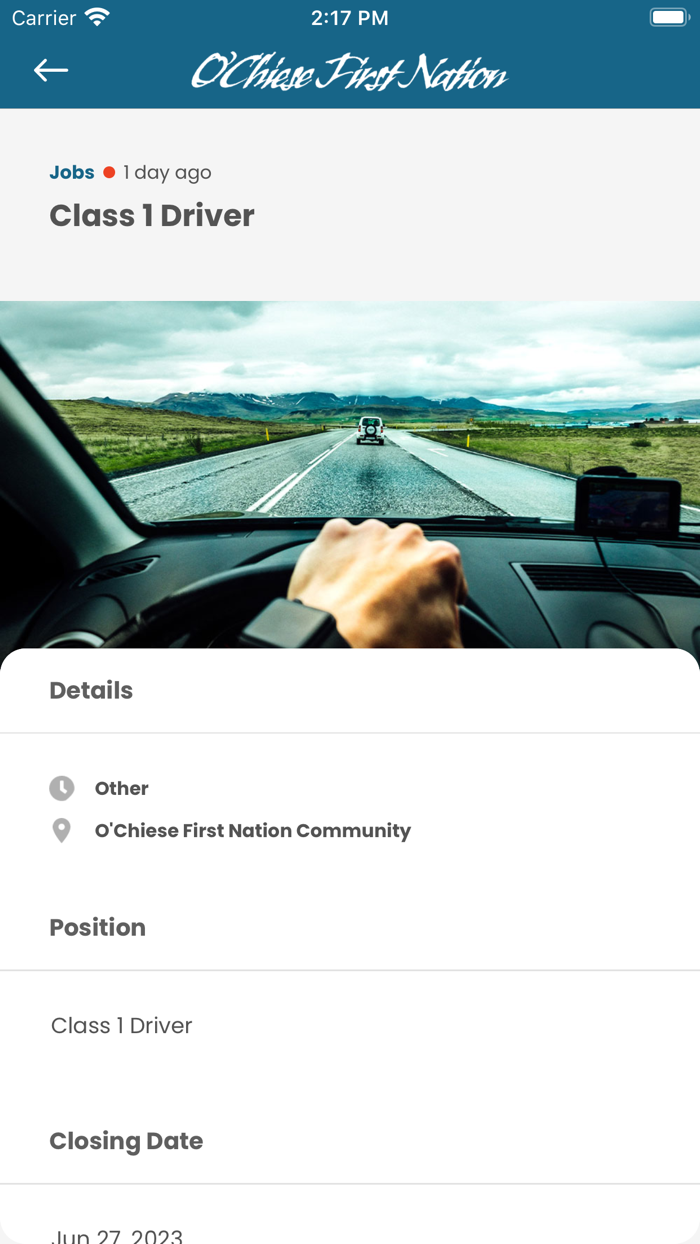Open the Jobs category link

(x=72, y=172)
